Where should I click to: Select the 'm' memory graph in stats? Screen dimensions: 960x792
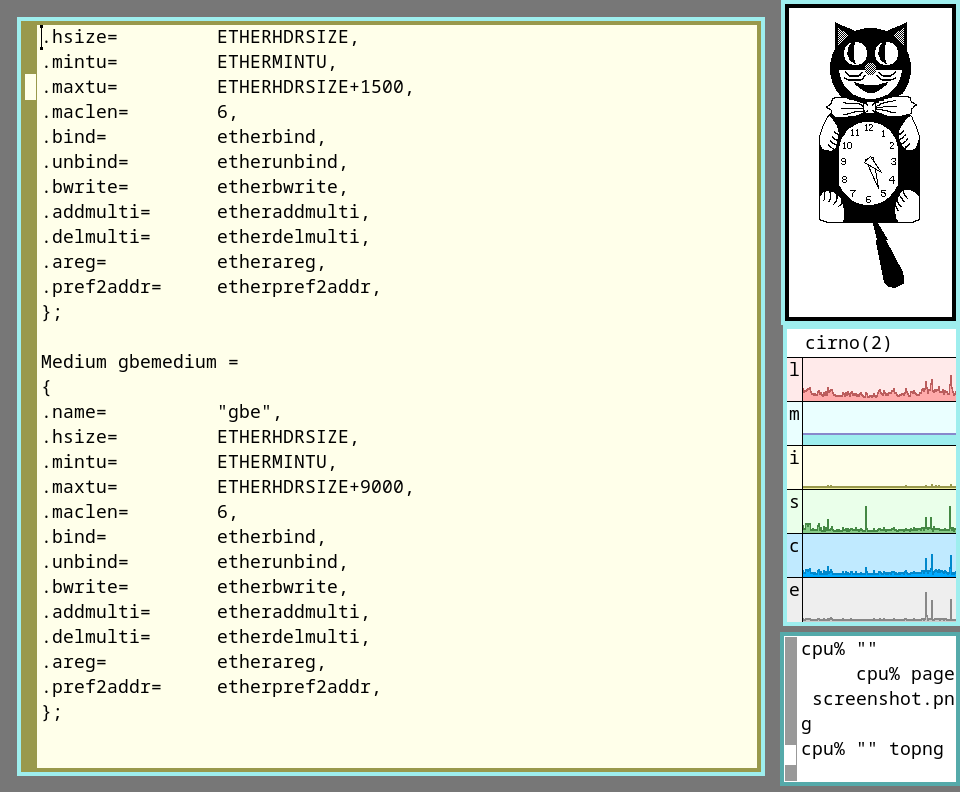[x=878, y=423]
